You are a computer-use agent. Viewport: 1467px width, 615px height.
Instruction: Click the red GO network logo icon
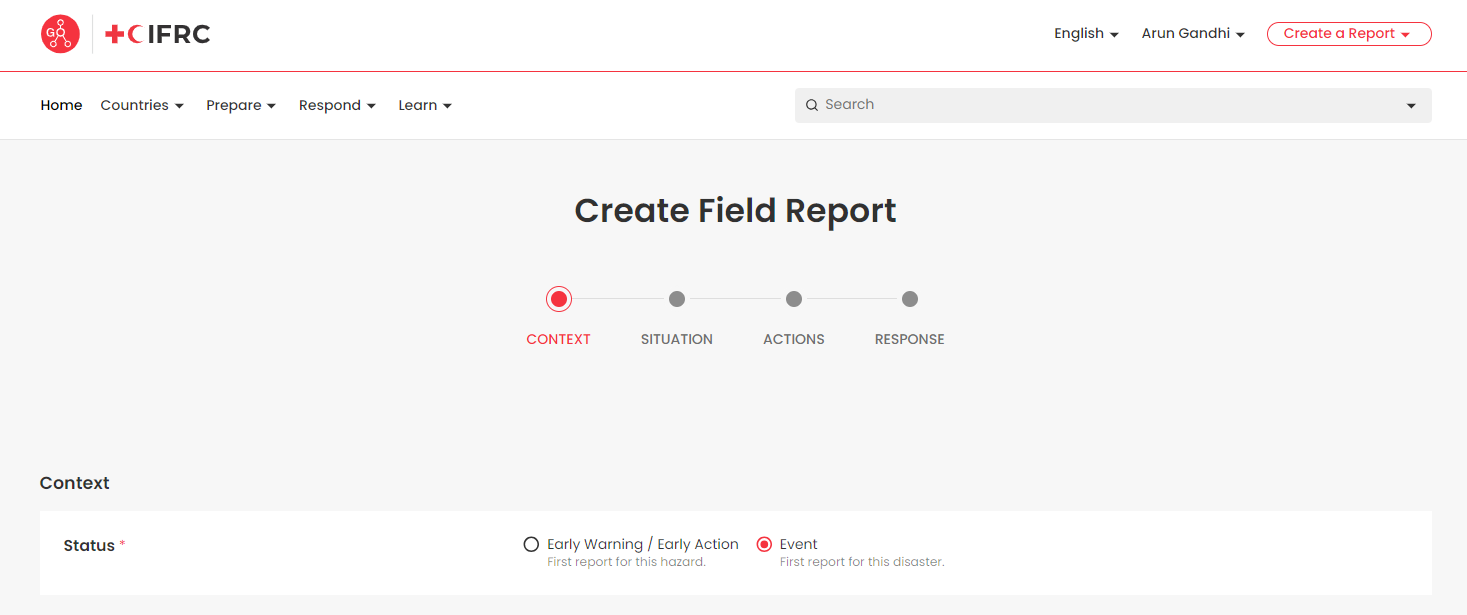[x=60, y=34]
